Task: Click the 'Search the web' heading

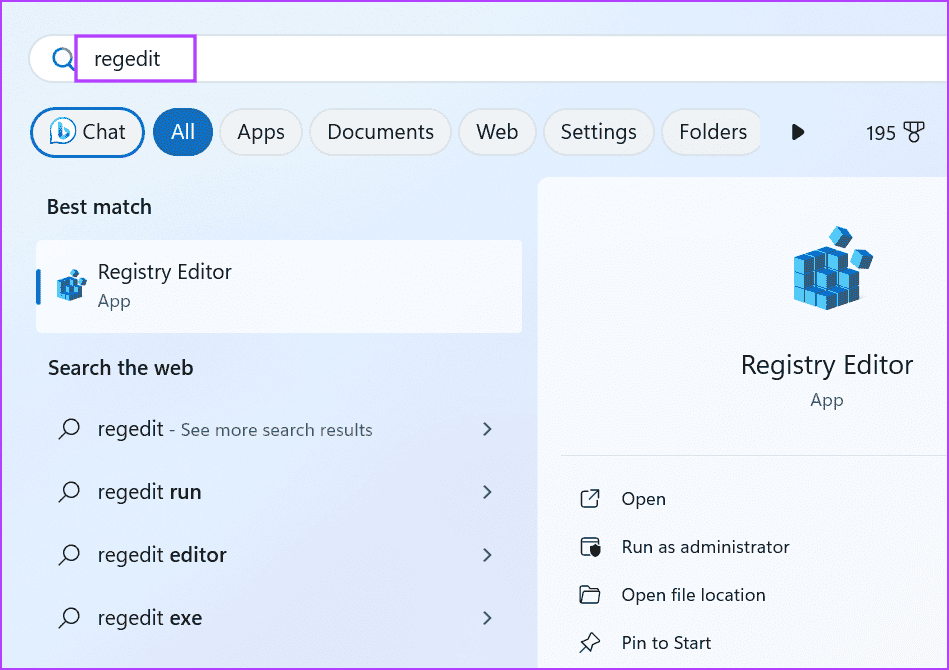Action: pos(120,368)
